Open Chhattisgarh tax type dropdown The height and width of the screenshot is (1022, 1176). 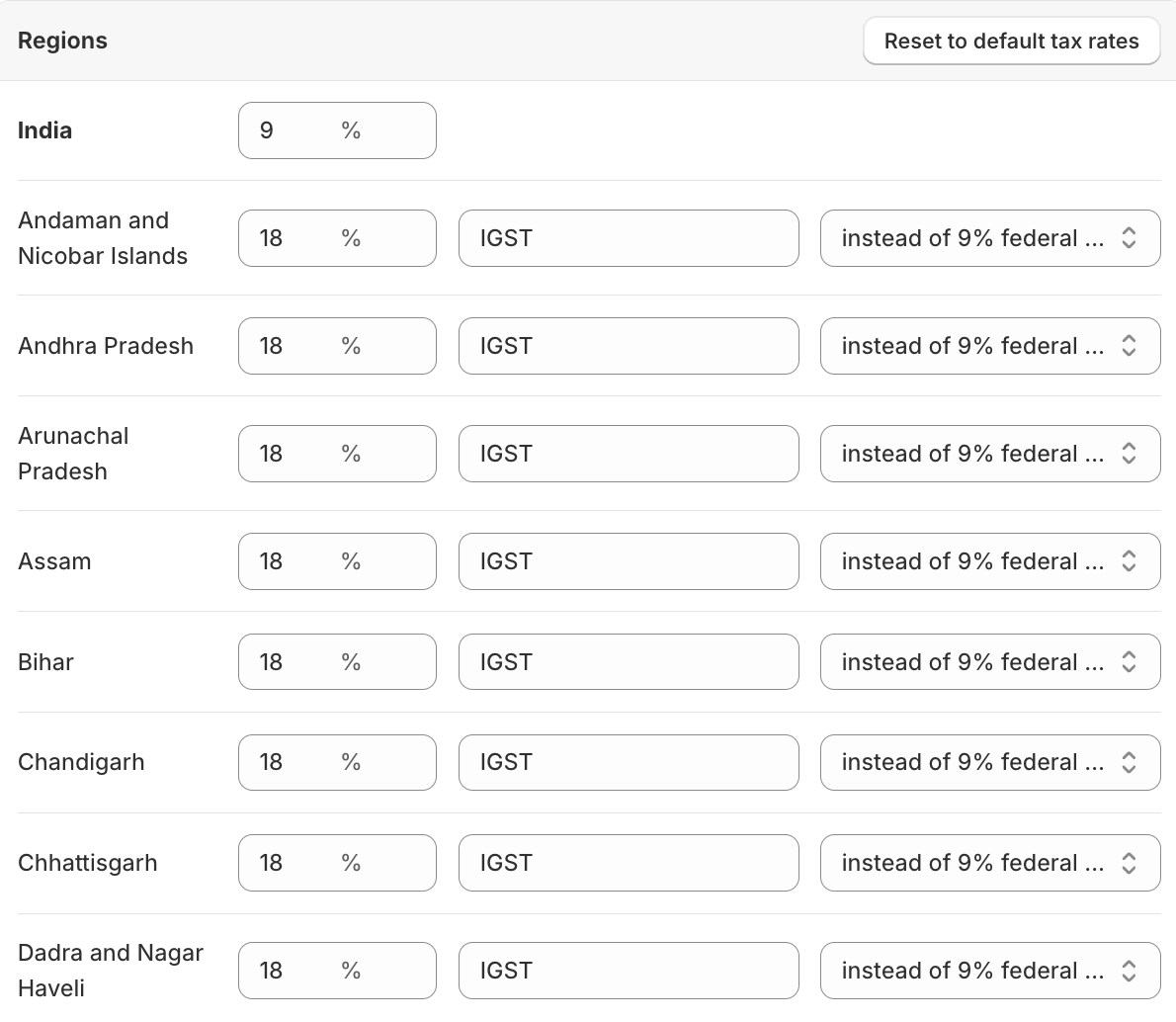click(990, 863)
